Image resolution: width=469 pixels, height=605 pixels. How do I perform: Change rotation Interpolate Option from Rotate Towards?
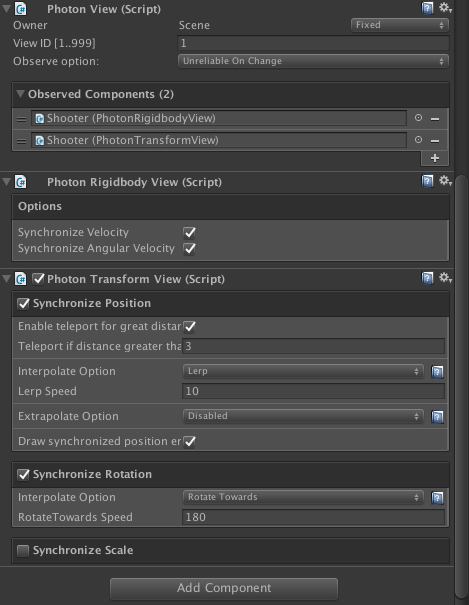point(303,497)
